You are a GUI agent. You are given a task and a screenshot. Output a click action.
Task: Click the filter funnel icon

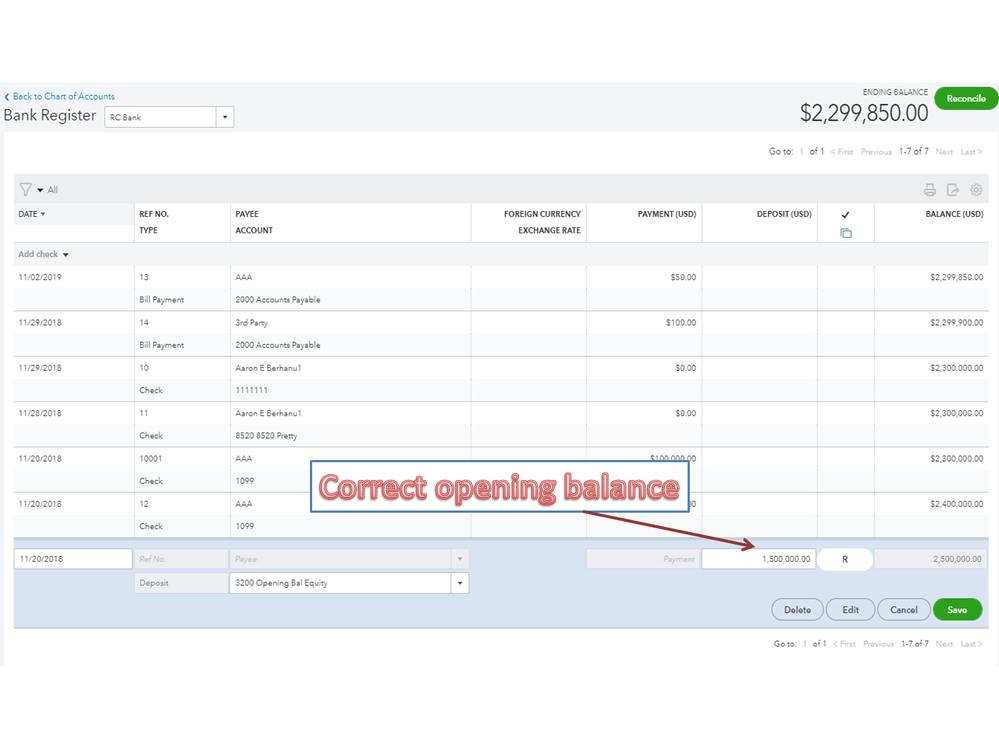[x=25, y=190]
